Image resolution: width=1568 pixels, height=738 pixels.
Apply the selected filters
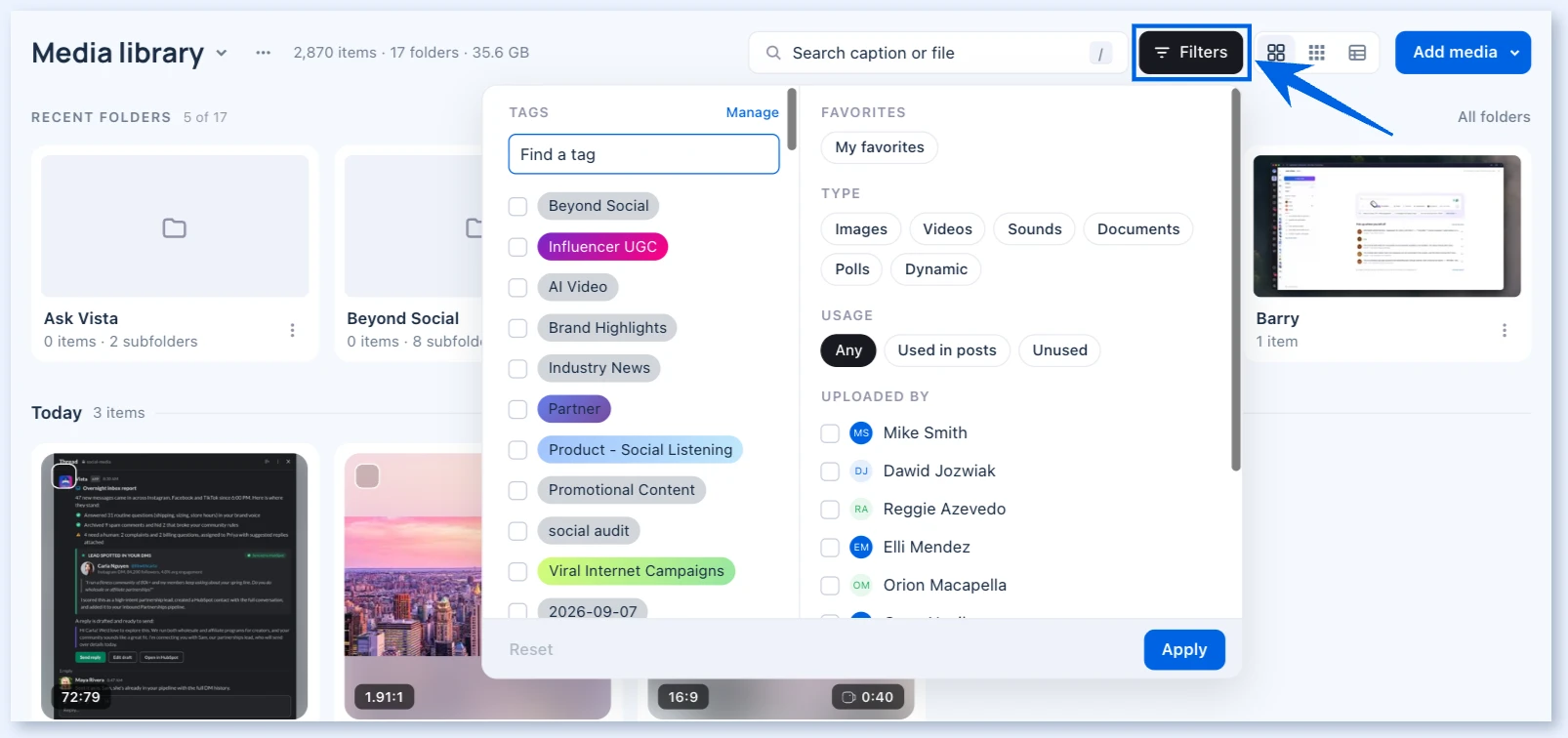tap(1184, 650)
